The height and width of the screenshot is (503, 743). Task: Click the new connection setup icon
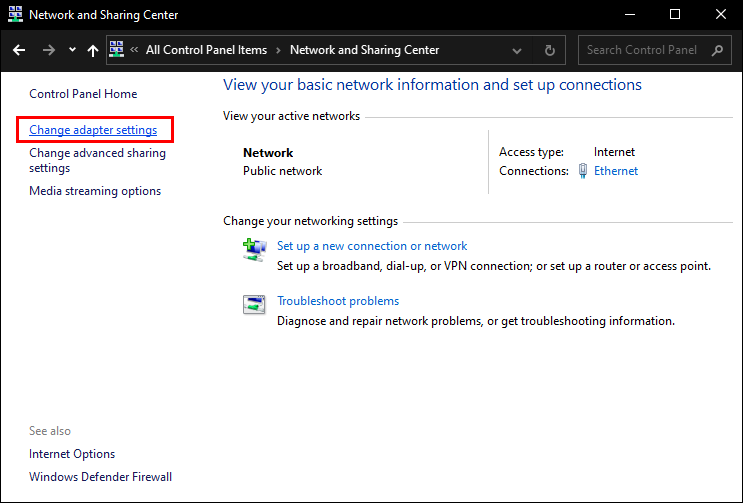(x=254, y=250)
